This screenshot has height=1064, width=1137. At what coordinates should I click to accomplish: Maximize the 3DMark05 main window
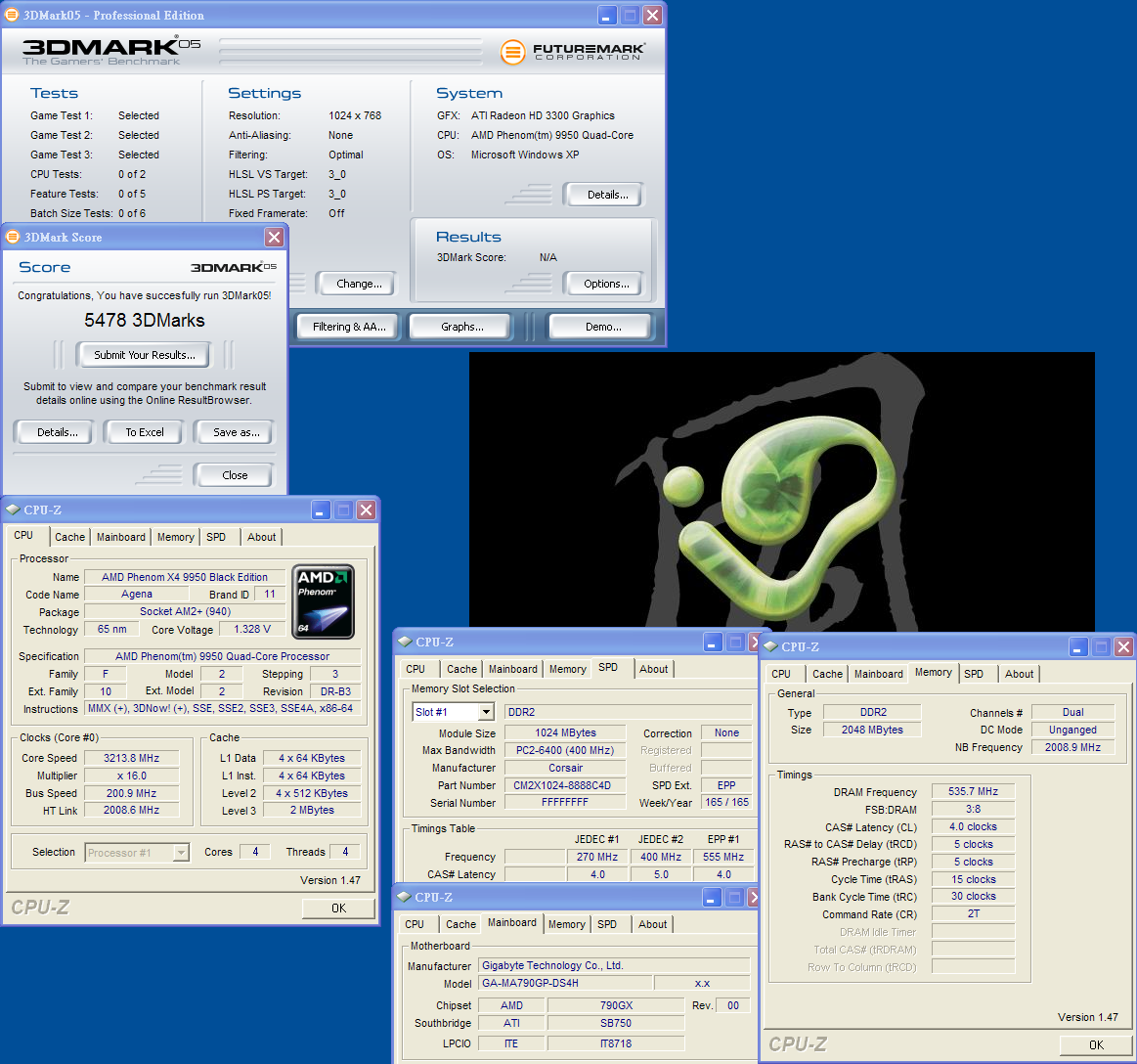point(631,16)
